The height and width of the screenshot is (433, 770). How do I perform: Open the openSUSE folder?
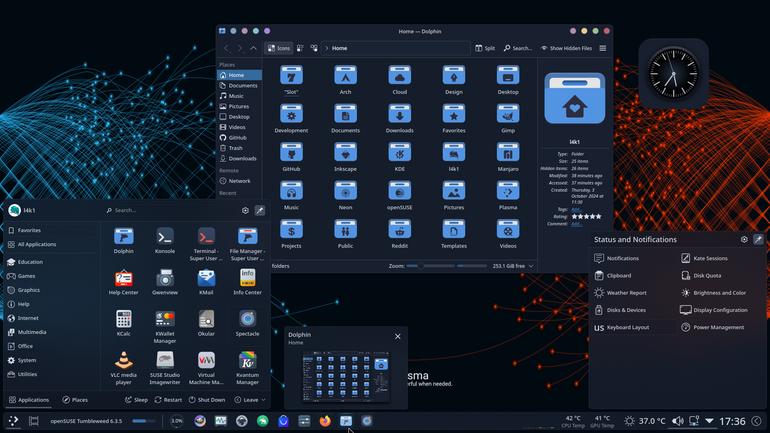400,195
